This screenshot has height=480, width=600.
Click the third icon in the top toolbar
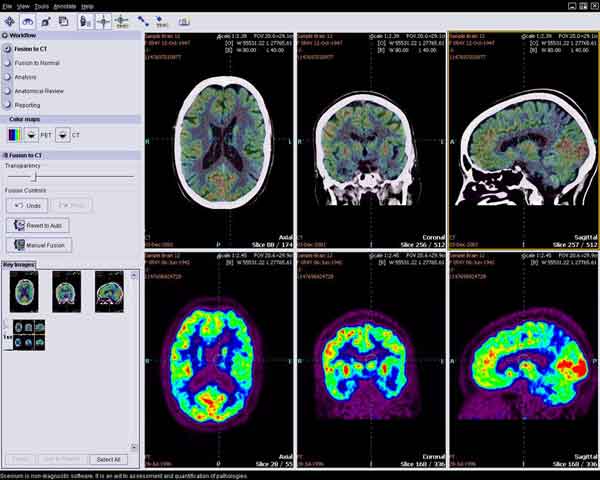[x=46, y=20]
